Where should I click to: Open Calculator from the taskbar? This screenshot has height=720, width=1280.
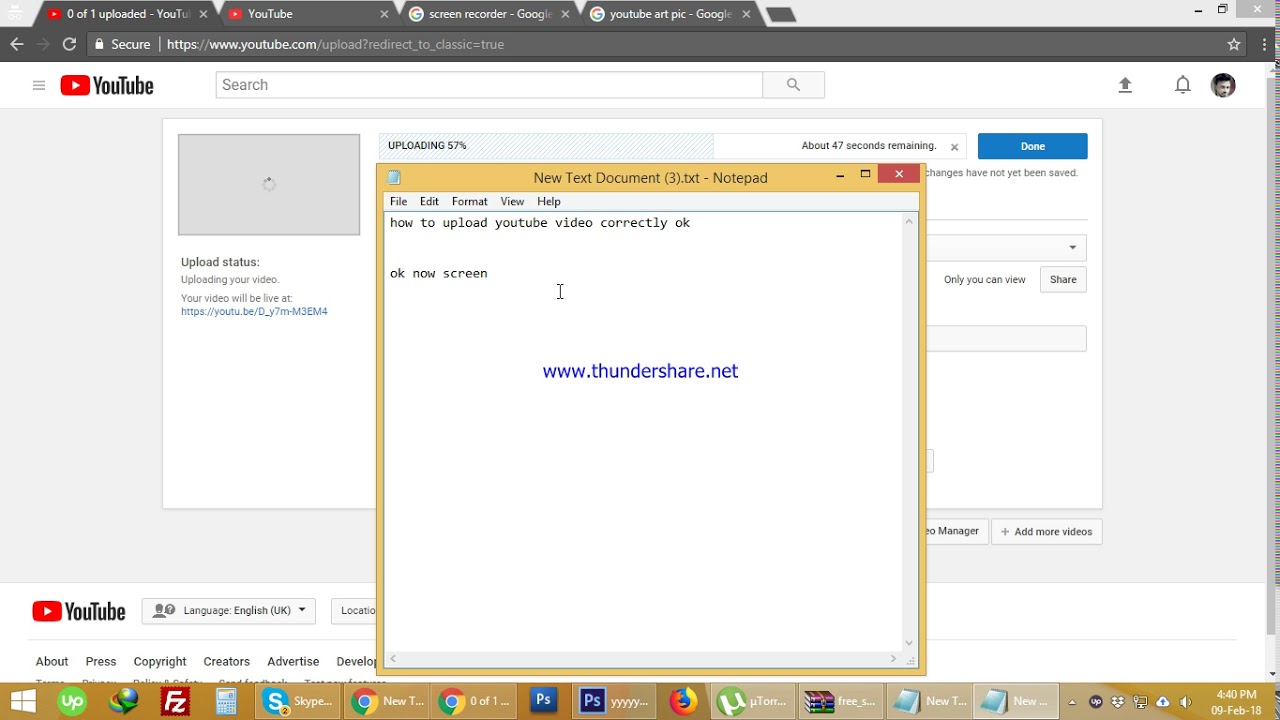[x=226, y=701]
